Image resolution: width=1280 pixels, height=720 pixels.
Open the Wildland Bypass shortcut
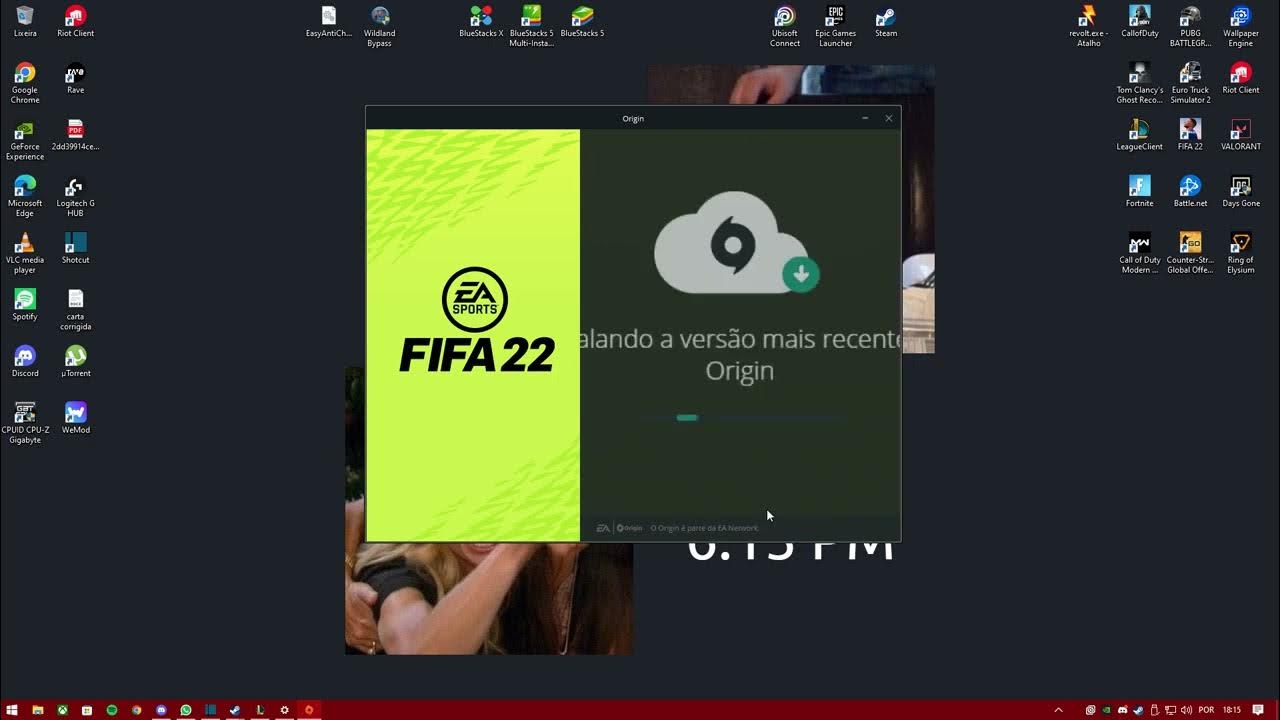coord(379,27)
